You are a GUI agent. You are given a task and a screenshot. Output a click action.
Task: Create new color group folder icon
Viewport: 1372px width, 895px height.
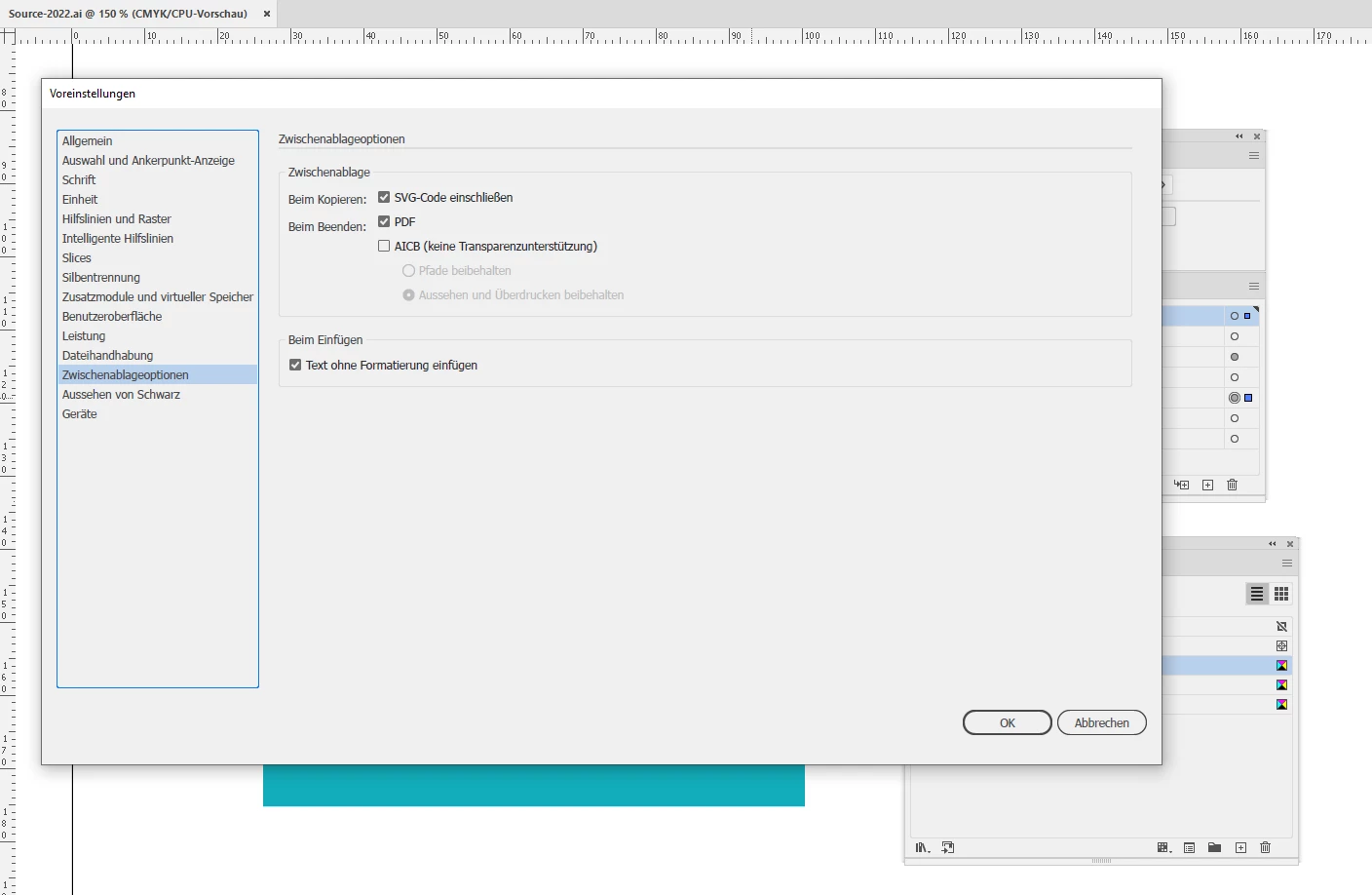coord(1214,848)
